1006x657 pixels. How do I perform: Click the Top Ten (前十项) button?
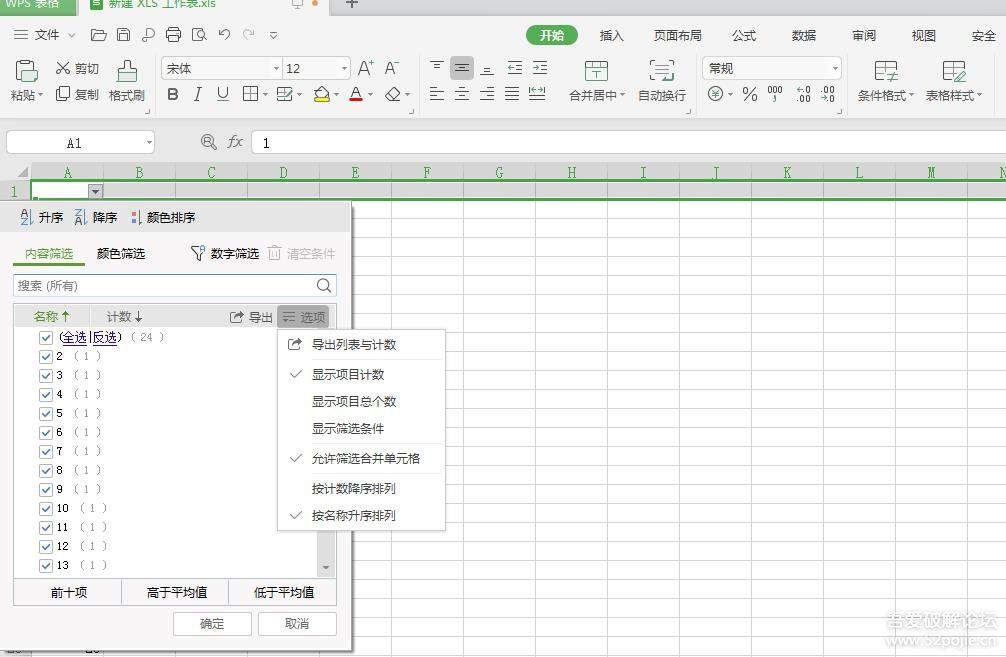pos(68,592)
